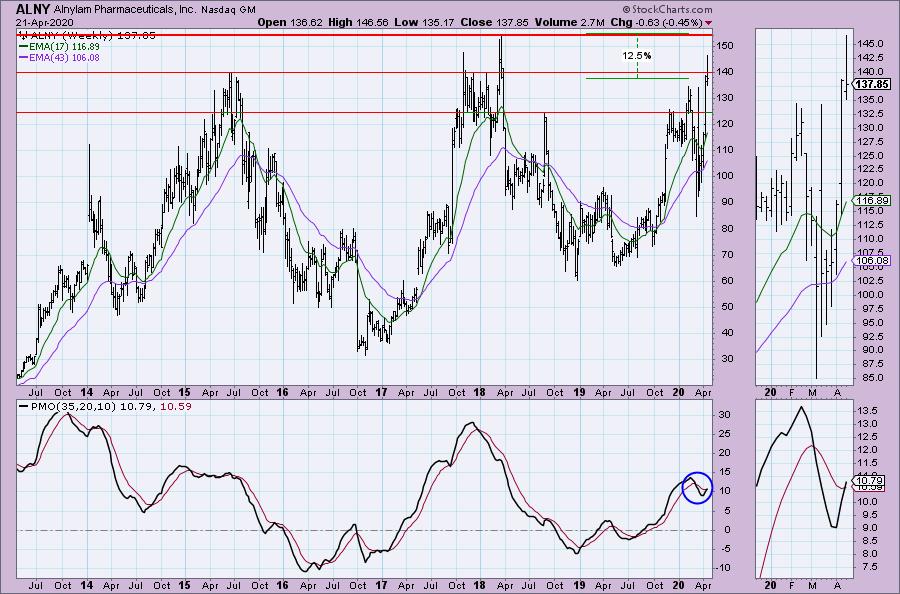
Task: Click the ALNY (Weekly) legend entry
Action: tap(87, 35)
